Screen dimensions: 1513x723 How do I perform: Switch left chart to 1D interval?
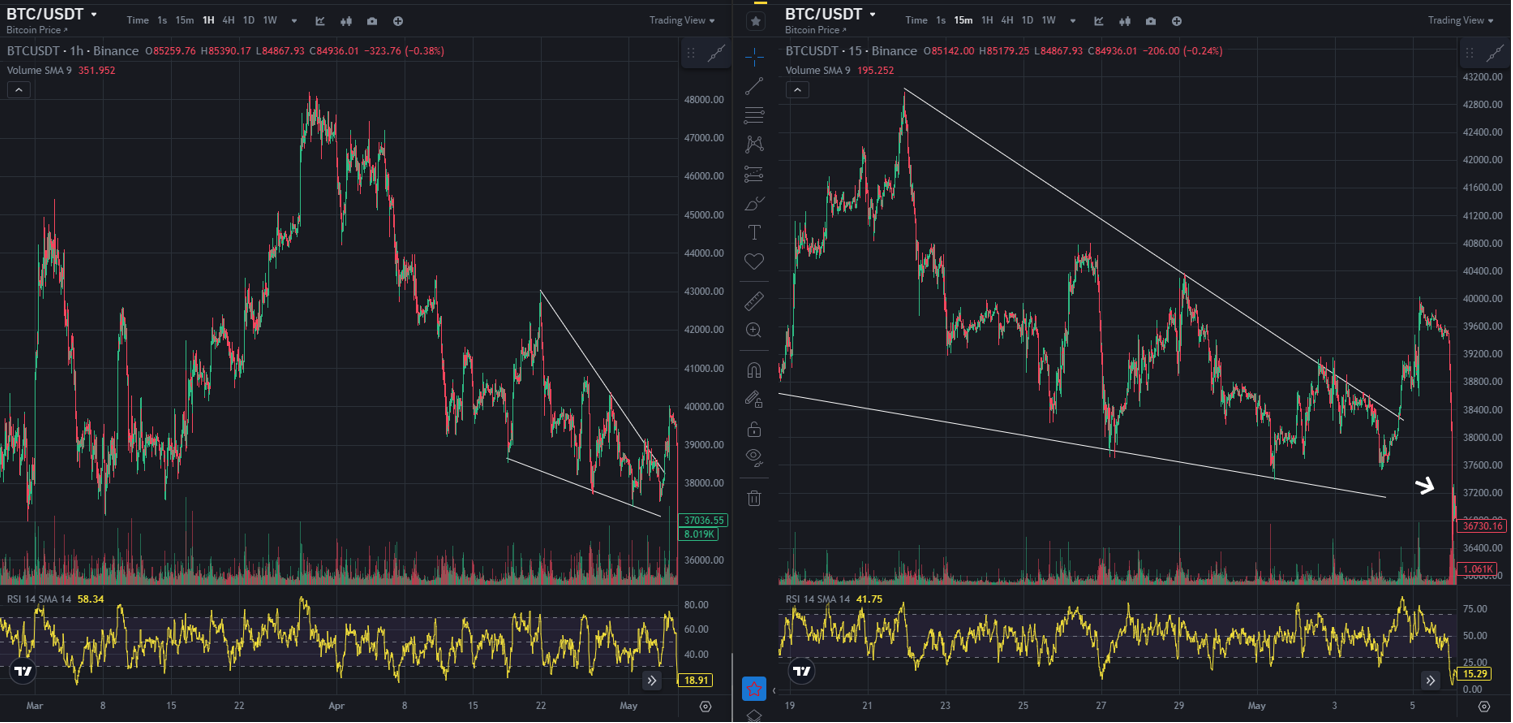248,21
